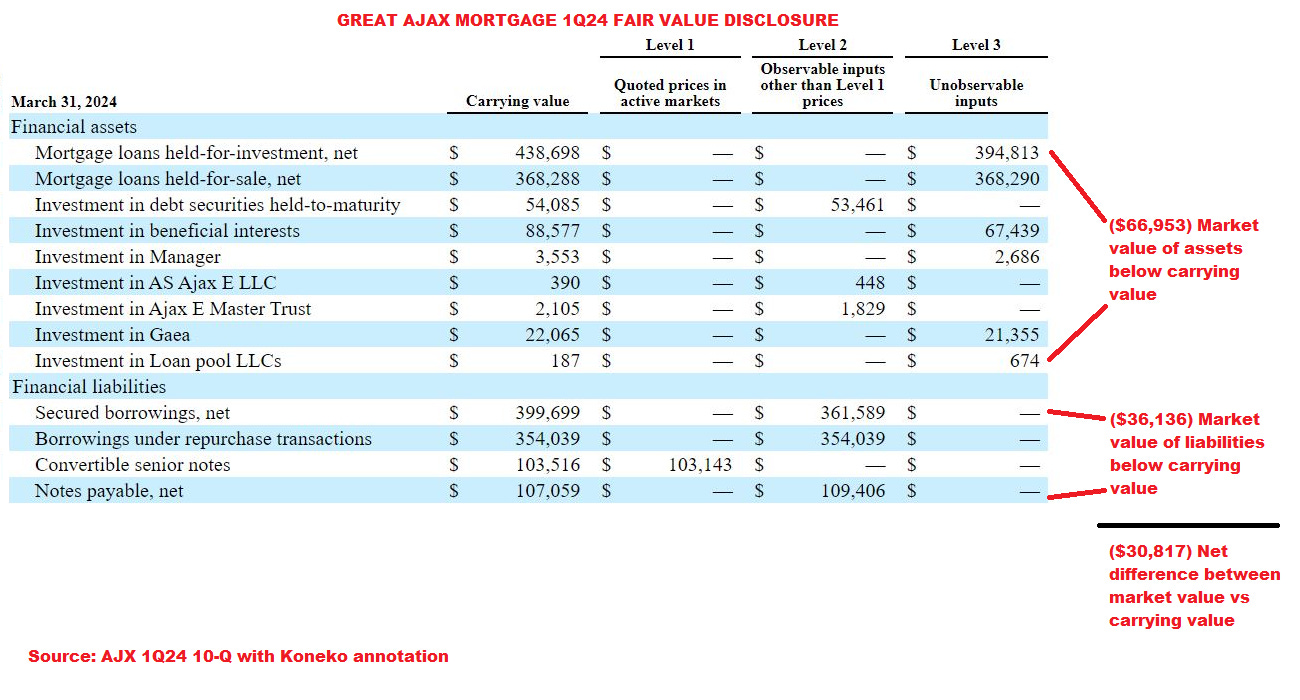
Task: Click carrying value 3,553
Action: point(558,257)
